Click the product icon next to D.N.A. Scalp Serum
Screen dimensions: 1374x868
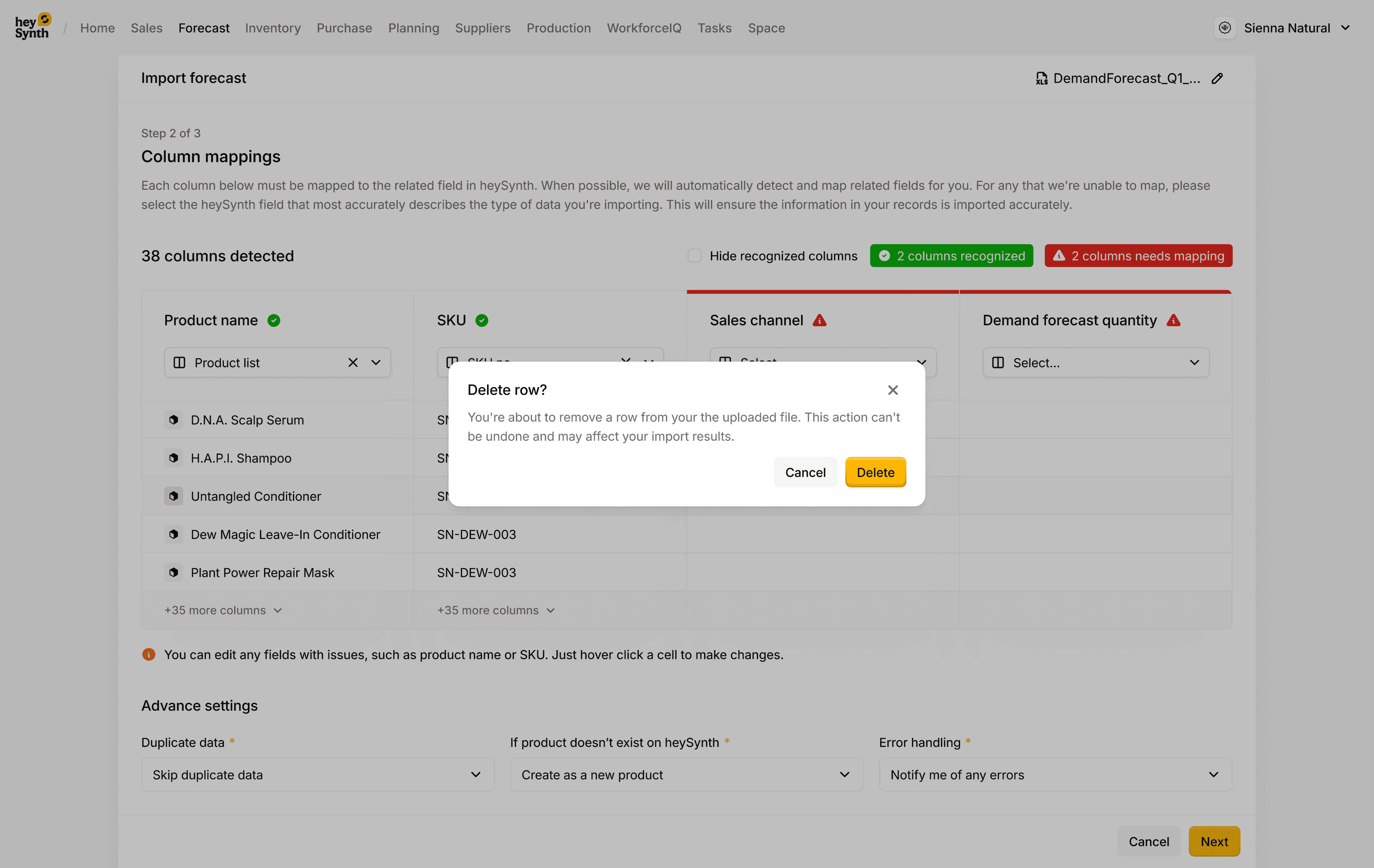point(174,420)
